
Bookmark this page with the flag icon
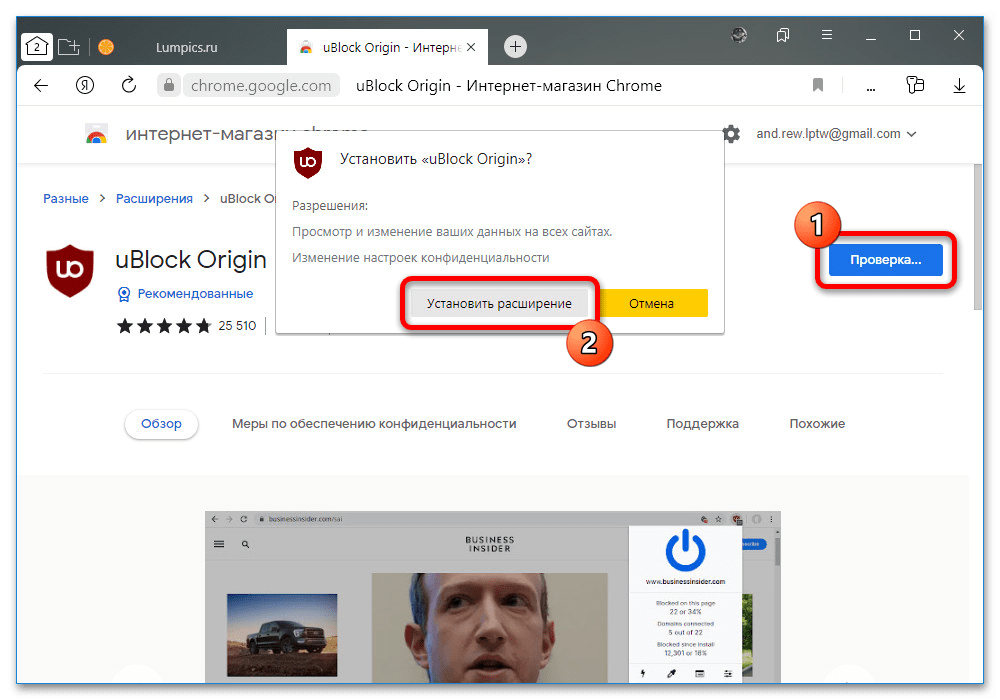click(x=818, y=85)
